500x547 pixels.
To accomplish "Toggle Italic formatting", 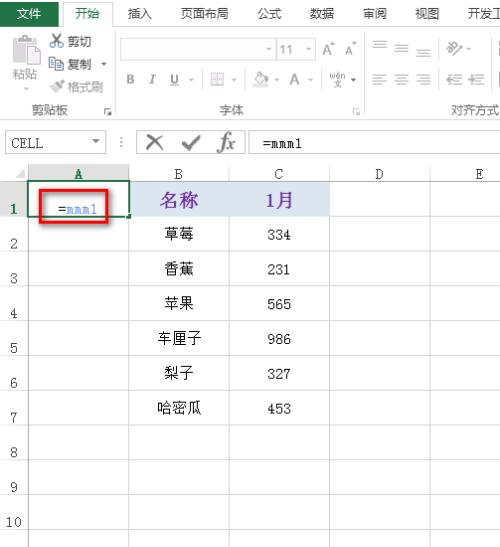I will [152, 80].
